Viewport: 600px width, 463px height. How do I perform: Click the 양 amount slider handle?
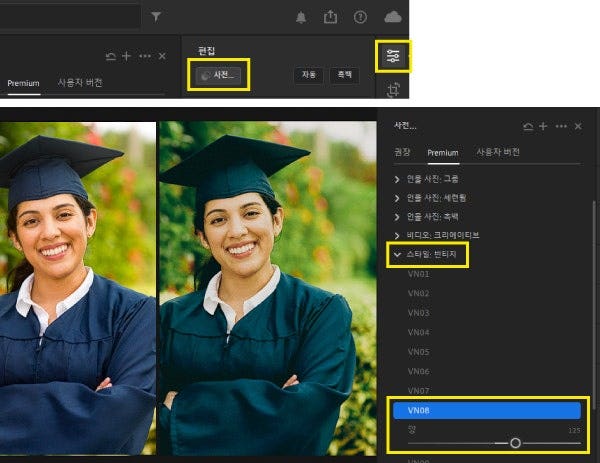tap(515, 443)
